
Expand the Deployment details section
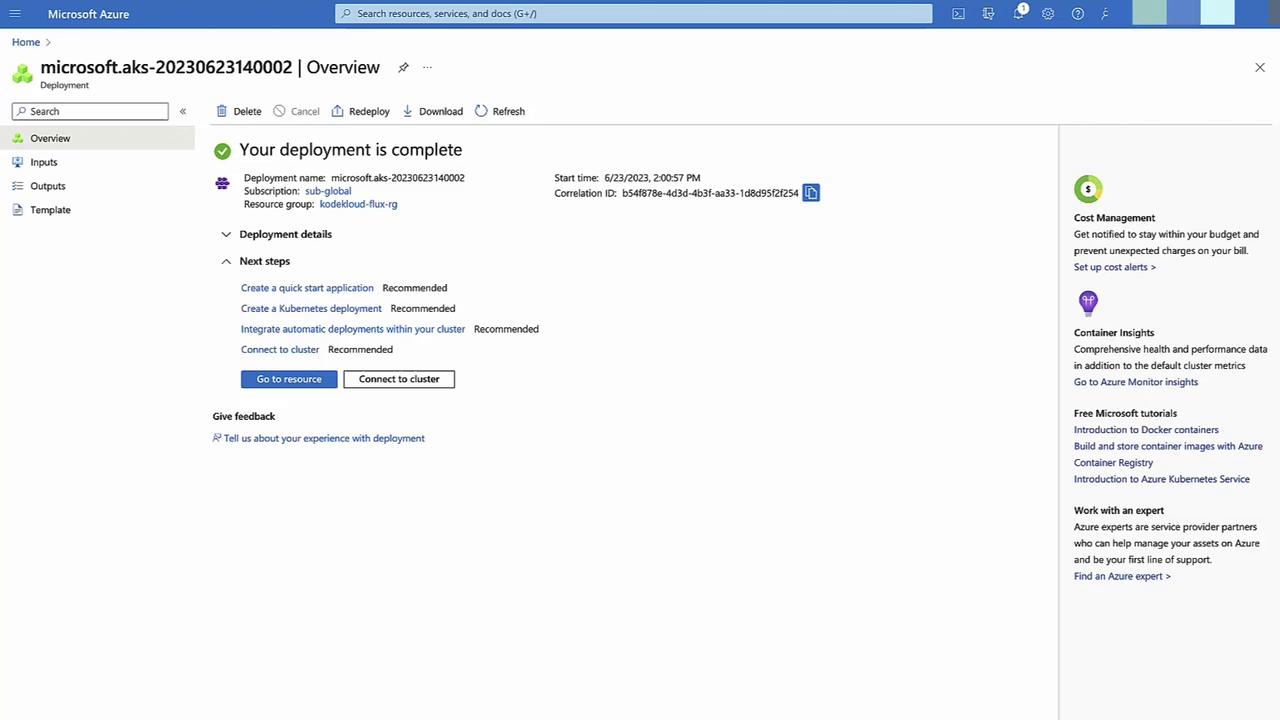pyautogui.click(x=277, y=234)
